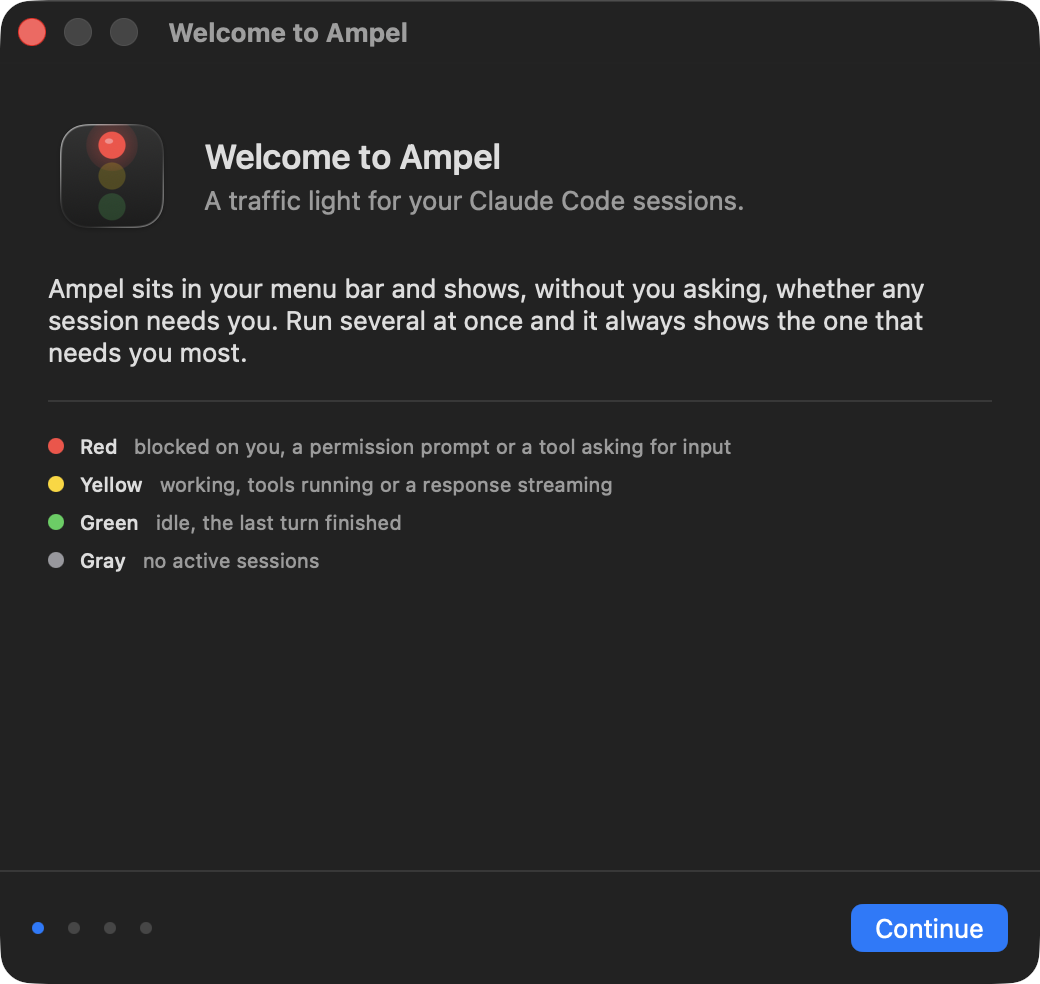Select the Green label in the legend
This screenshot has height=984, width=1040.
point(109,523)
